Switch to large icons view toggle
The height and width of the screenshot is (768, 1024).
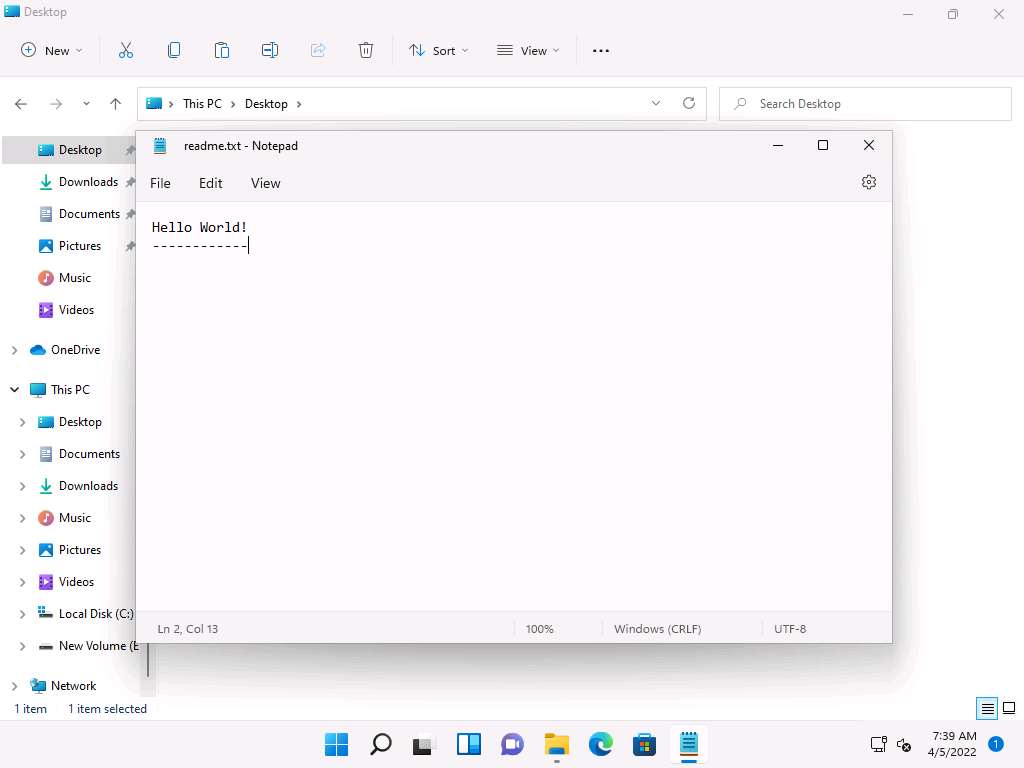point(1008,709)
